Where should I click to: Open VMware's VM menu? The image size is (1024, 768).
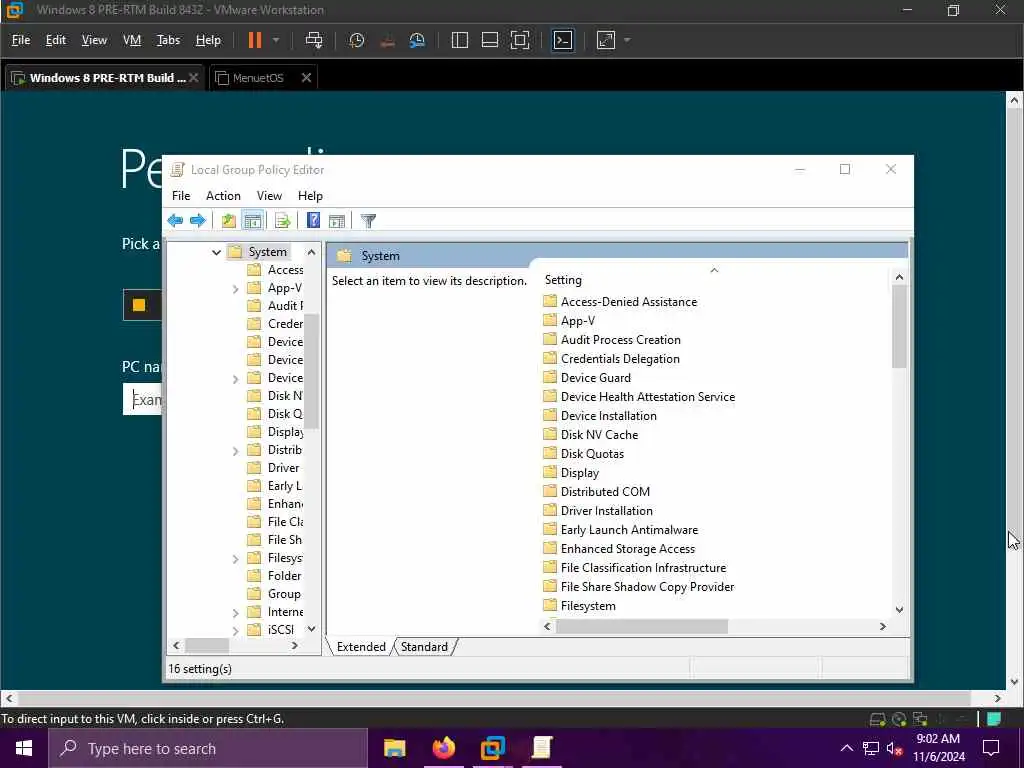[132, 40]
